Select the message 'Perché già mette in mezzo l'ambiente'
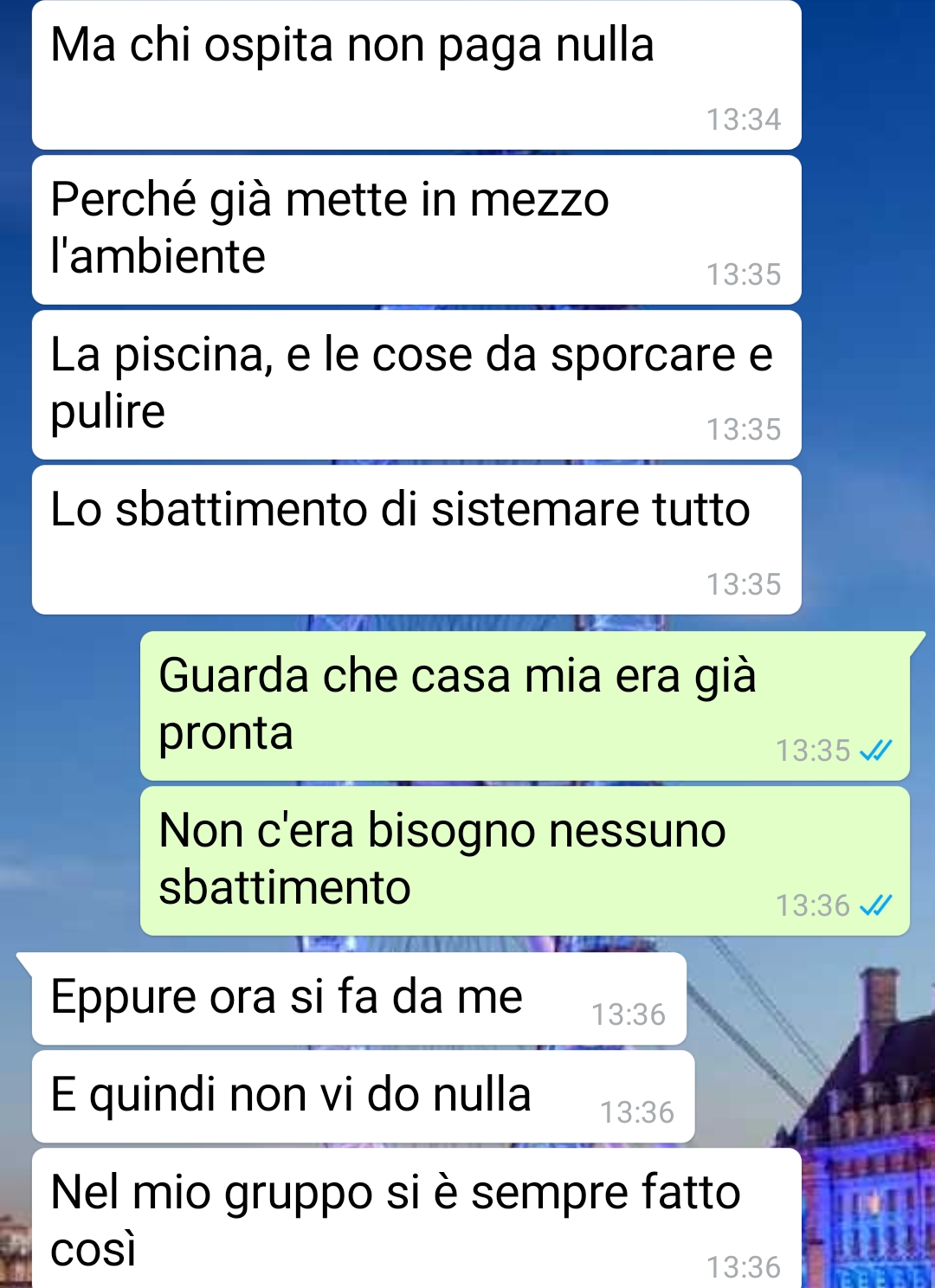The height and width of the screenshot is (1288, 935). (416, 230)
